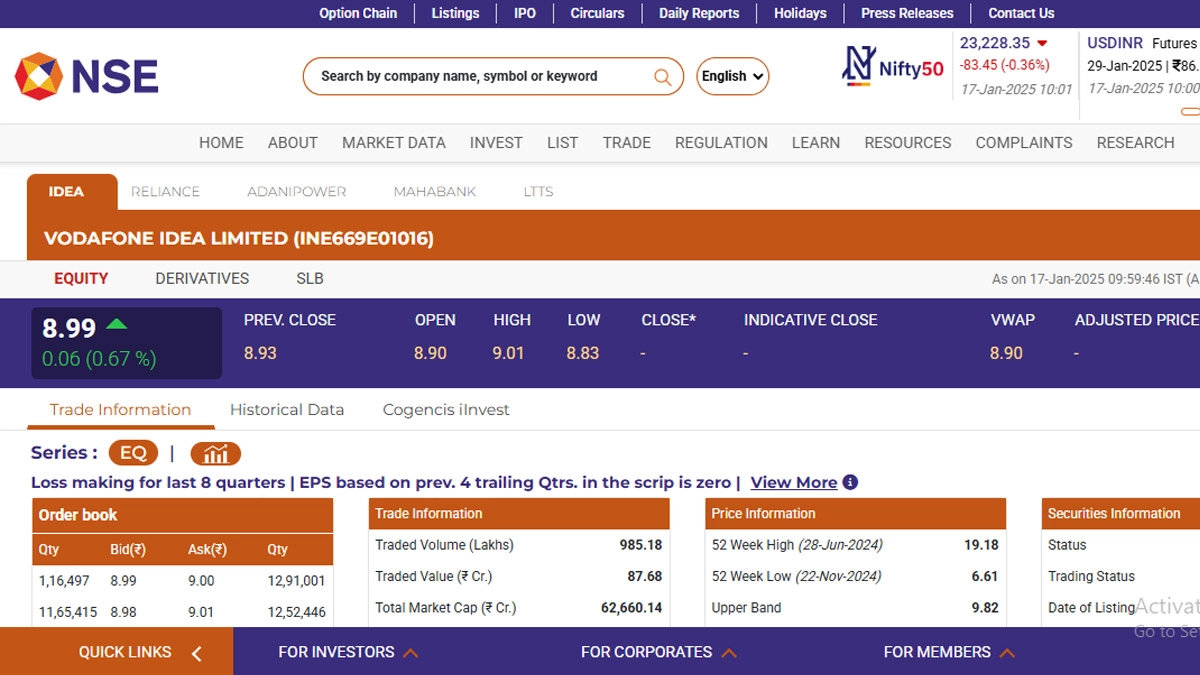Image resolution: width=1200 pixels, height=675 pixels.
Task: Open the English language dropdown
Action: pos(732,77)
